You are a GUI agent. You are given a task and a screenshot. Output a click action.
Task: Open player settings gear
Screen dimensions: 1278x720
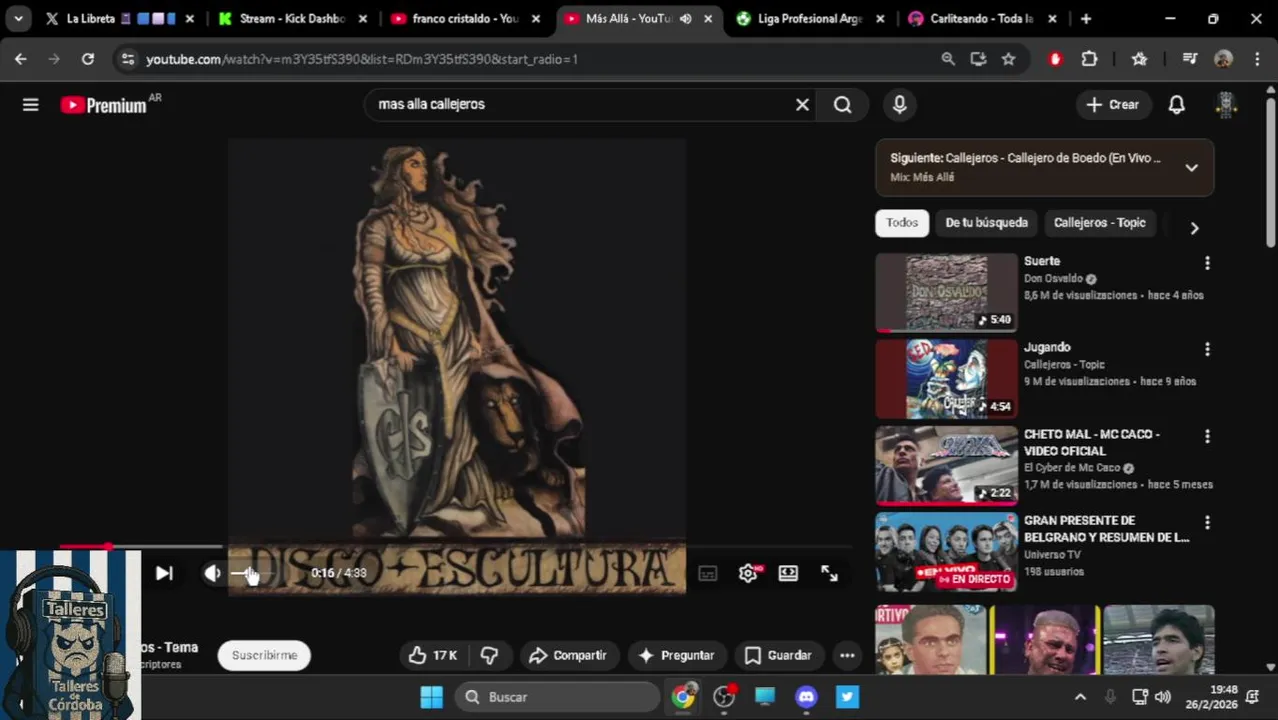tap(748, 573)
